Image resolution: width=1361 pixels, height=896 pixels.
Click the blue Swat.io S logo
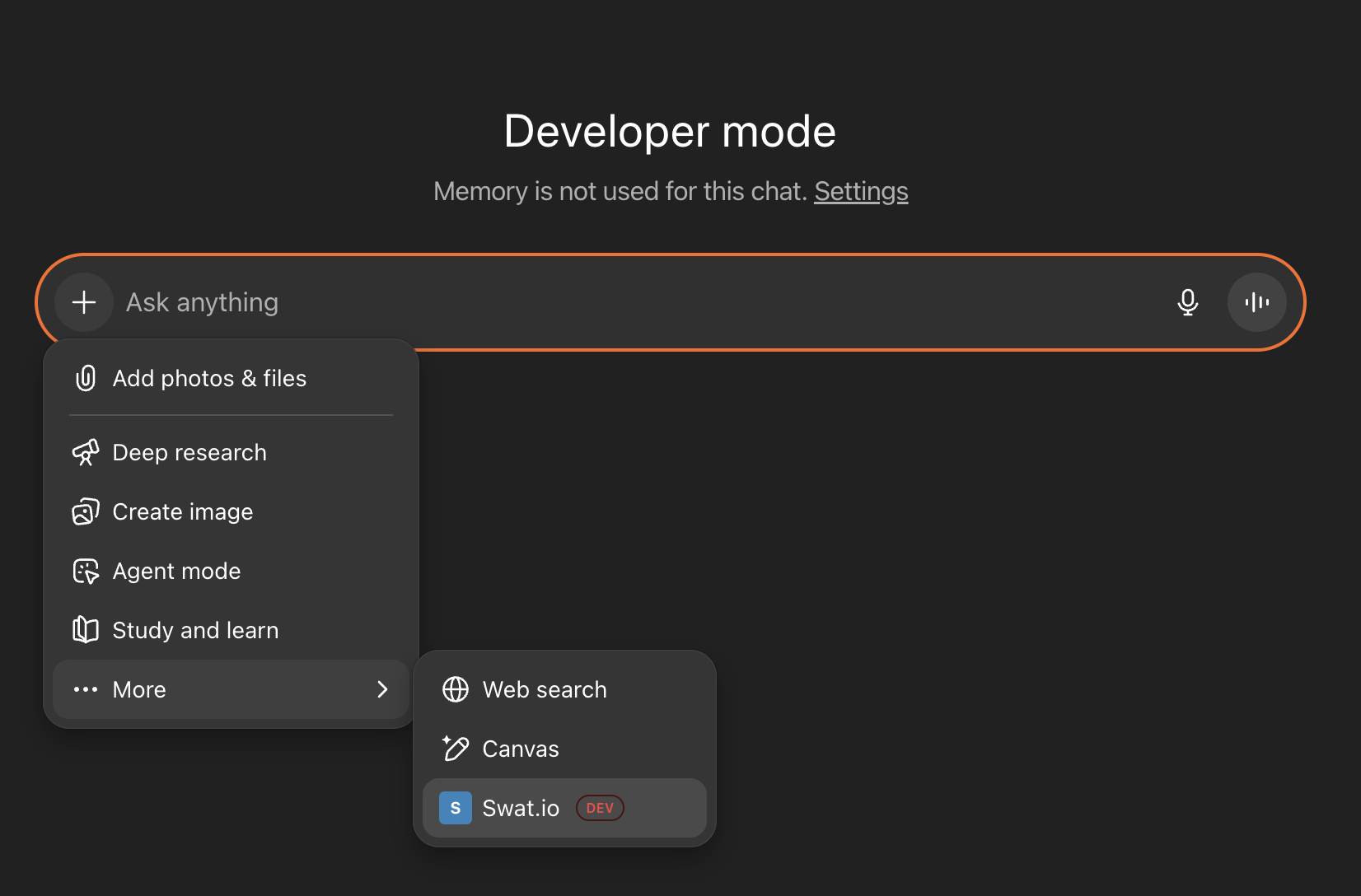[456, 808]
